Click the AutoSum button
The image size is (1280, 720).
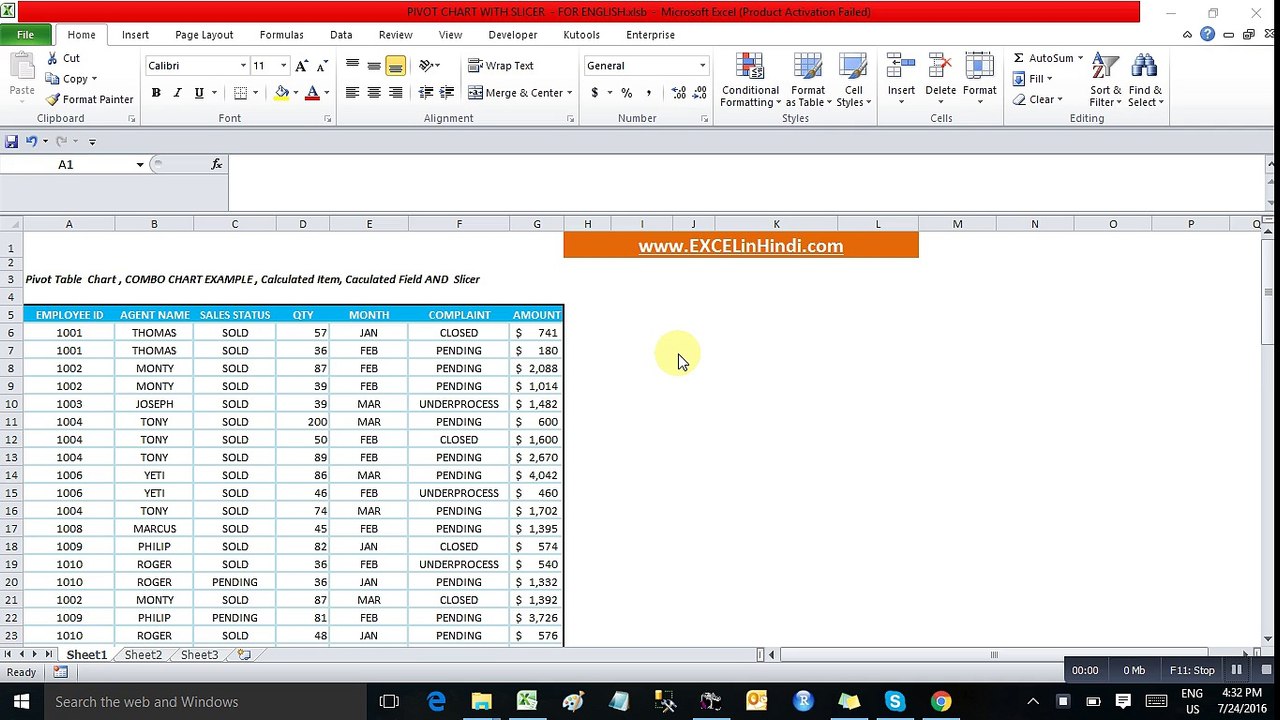click(x=1044, y=58)
